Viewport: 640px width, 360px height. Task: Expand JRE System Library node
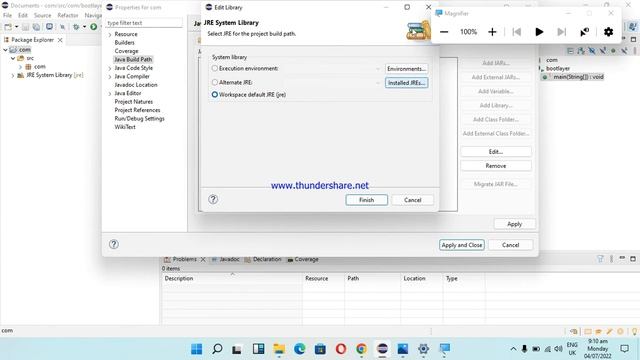[x=13, y=76]
